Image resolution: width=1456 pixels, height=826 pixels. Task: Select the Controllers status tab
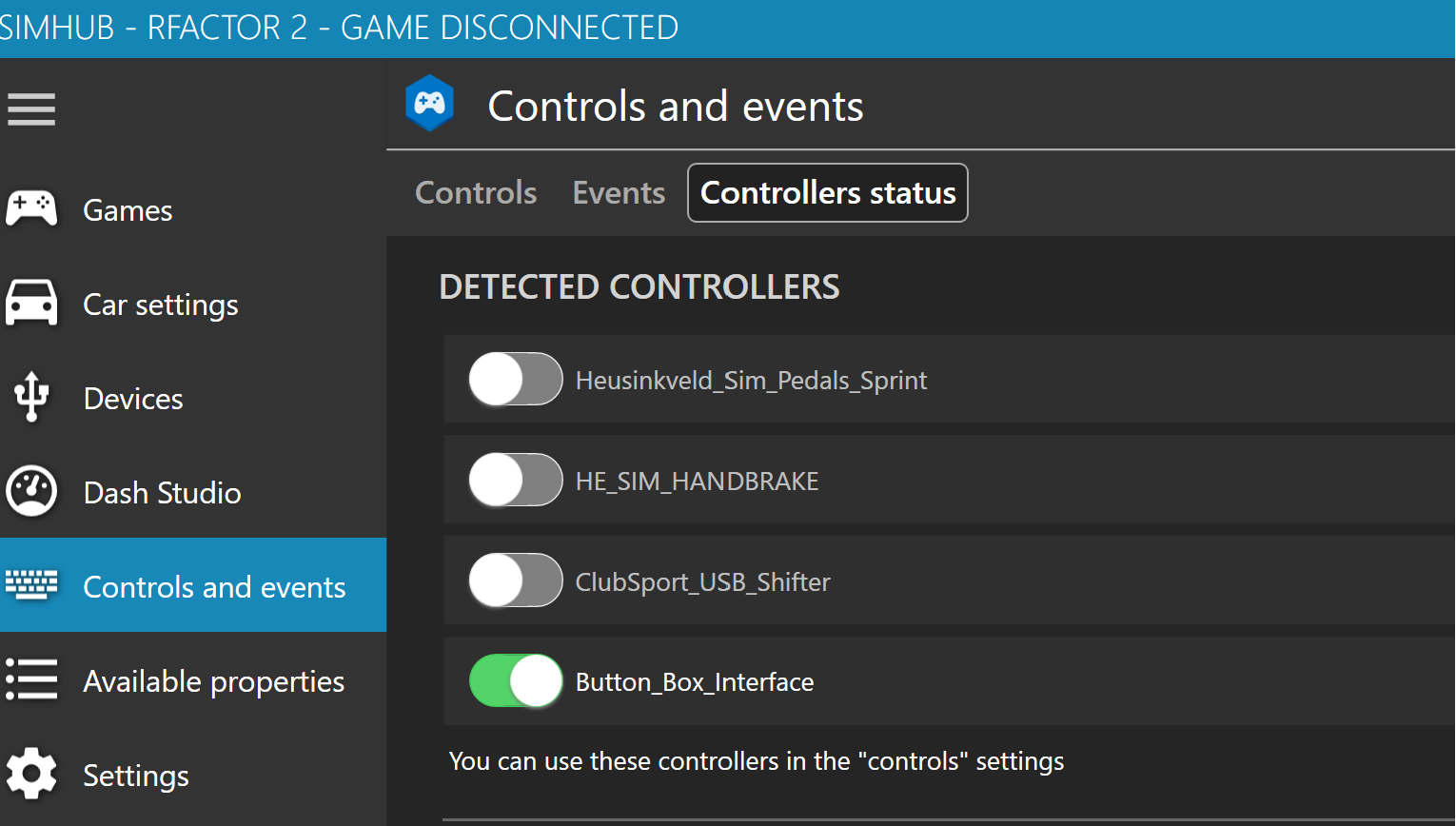pos(828,192)
